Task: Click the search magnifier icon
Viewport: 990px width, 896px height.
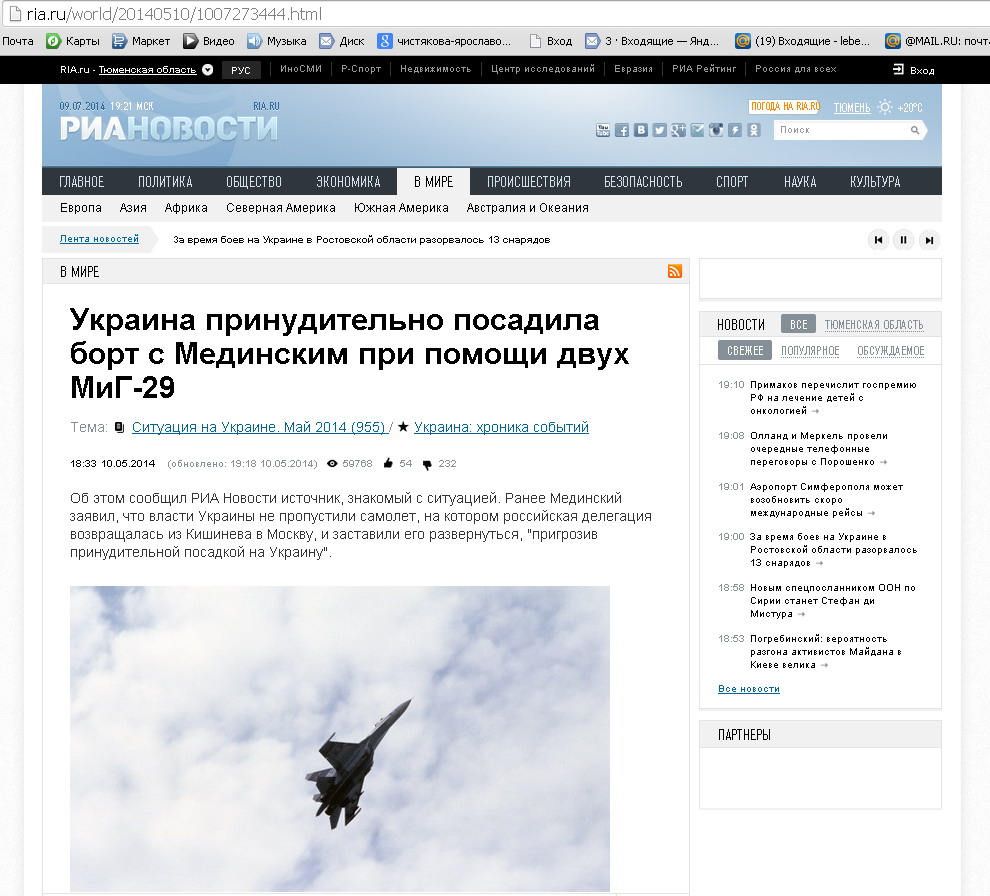Action: [915, 130]
